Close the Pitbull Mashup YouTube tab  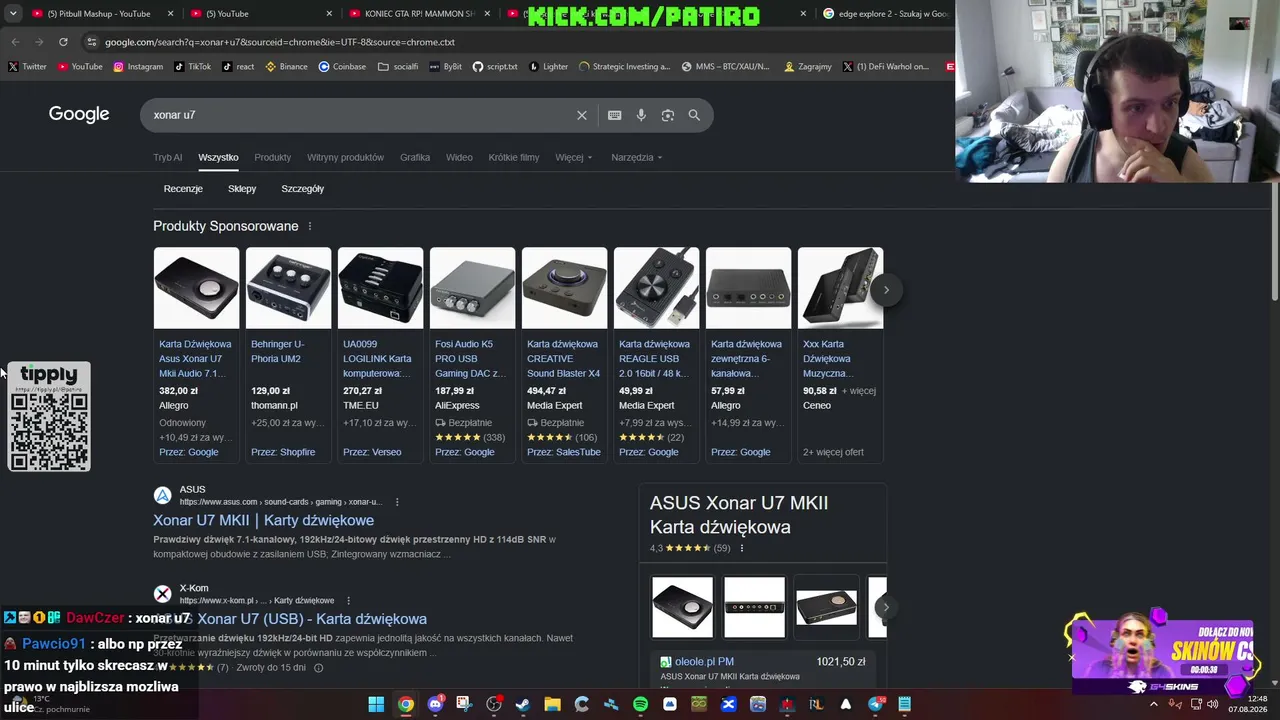click(171, 14)
